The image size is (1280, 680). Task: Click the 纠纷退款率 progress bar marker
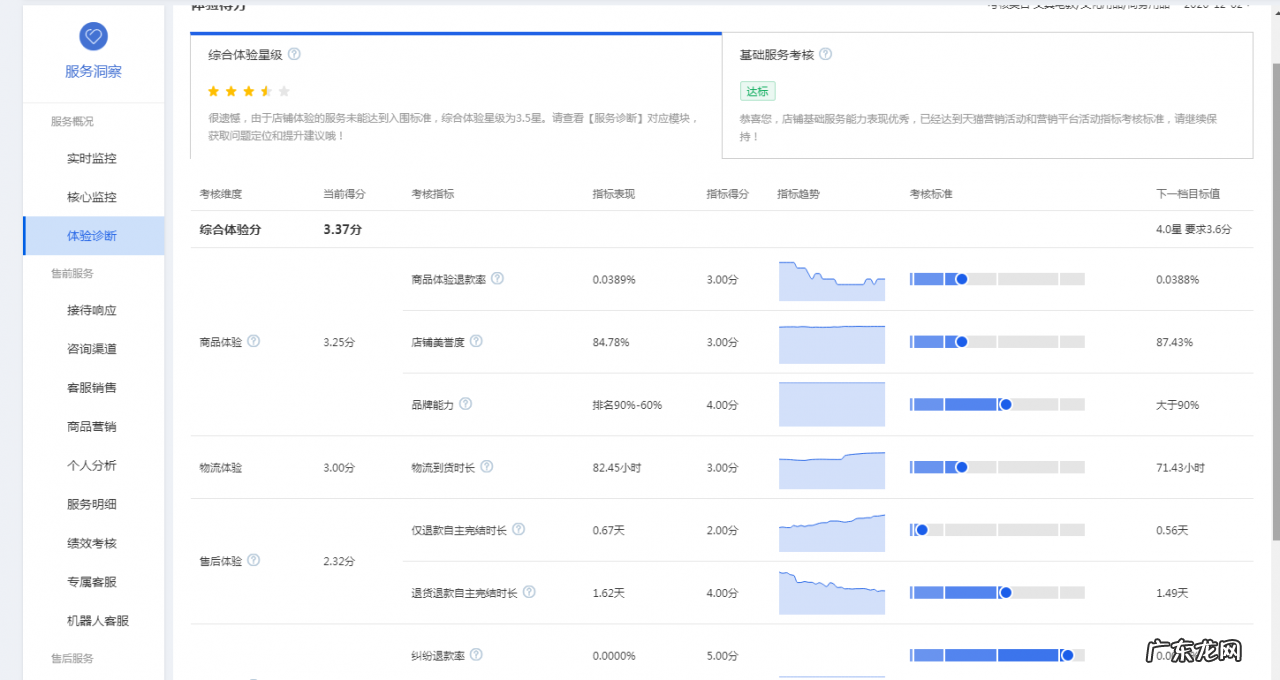pos(1069,655)
